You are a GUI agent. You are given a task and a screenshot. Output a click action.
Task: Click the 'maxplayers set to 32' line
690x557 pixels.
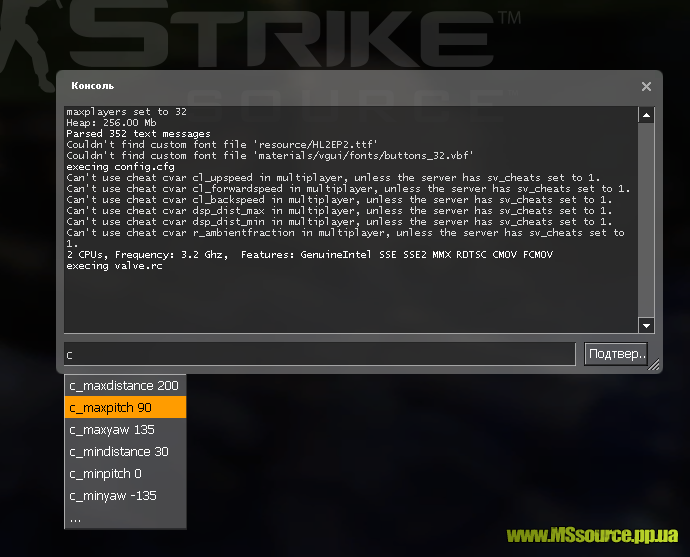click(126, 112)
